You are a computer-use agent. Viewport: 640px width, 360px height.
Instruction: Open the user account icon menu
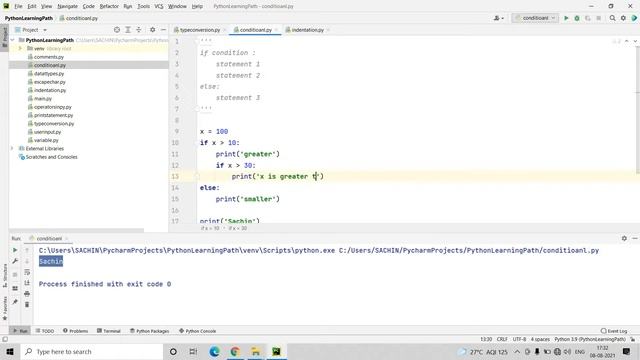[x=498, y=18]
